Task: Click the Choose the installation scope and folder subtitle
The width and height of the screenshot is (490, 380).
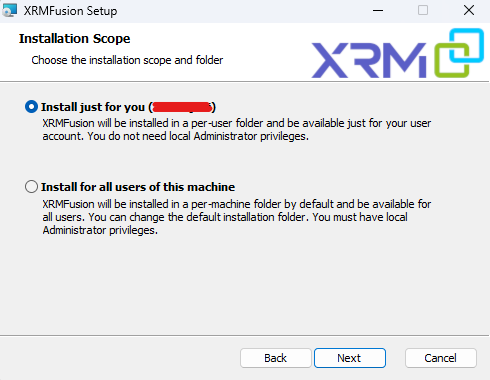Action: pos(127,60)
